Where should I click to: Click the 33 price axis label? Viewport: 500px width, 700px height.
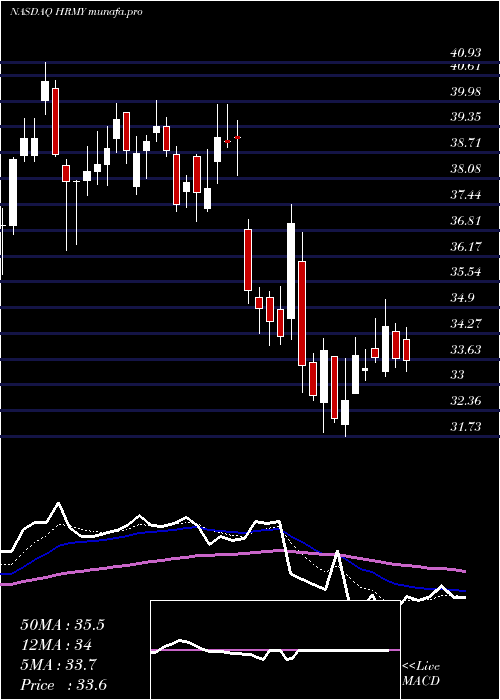pos(458,375)
